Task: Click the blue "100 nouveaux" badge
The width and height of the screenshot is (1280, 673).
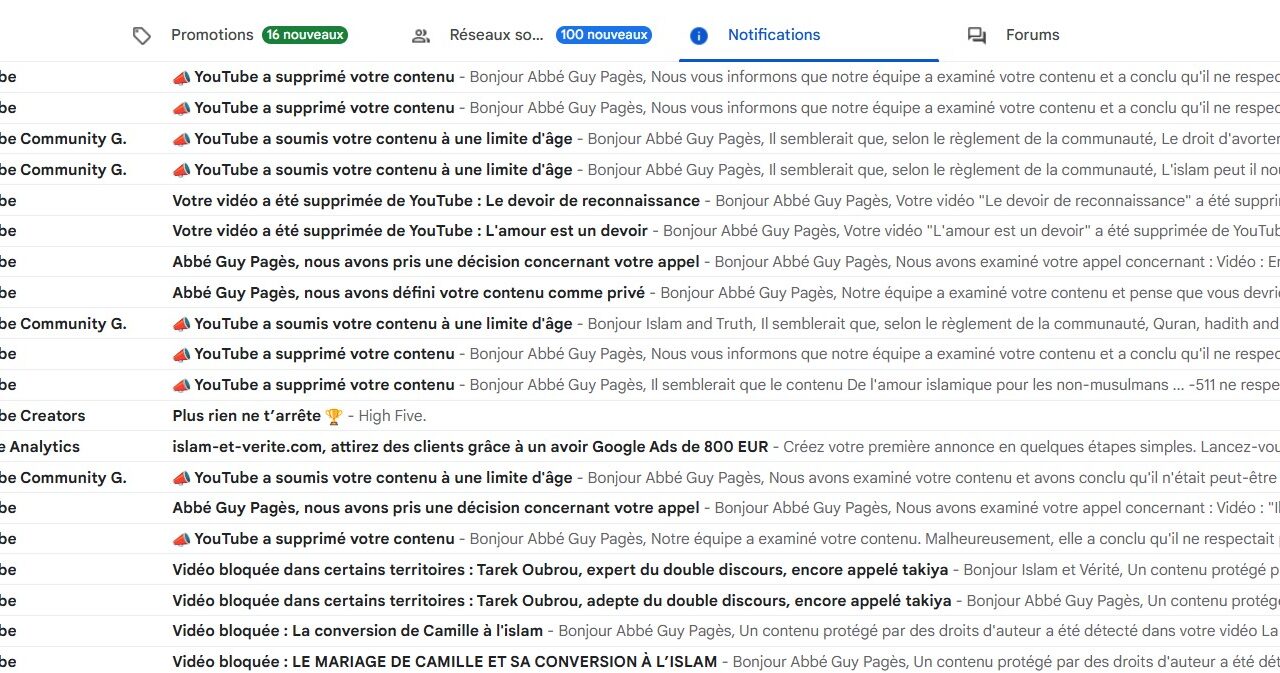Action: [x=604, y=35]
